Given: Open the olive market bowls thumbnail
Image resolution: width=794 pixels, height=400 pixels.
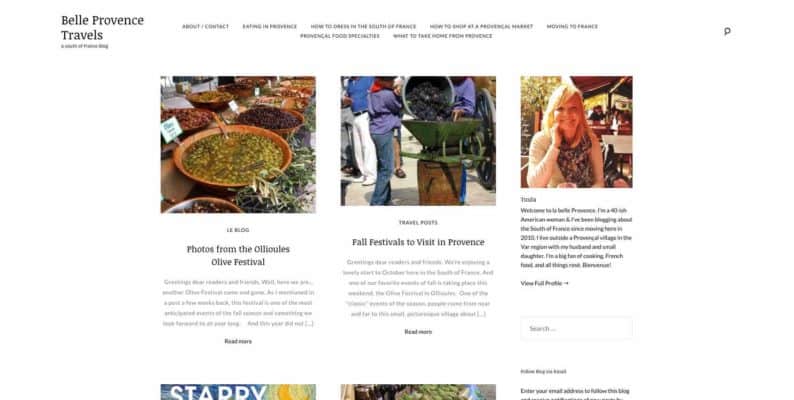Looking at the screenshot, I should 238,144.
